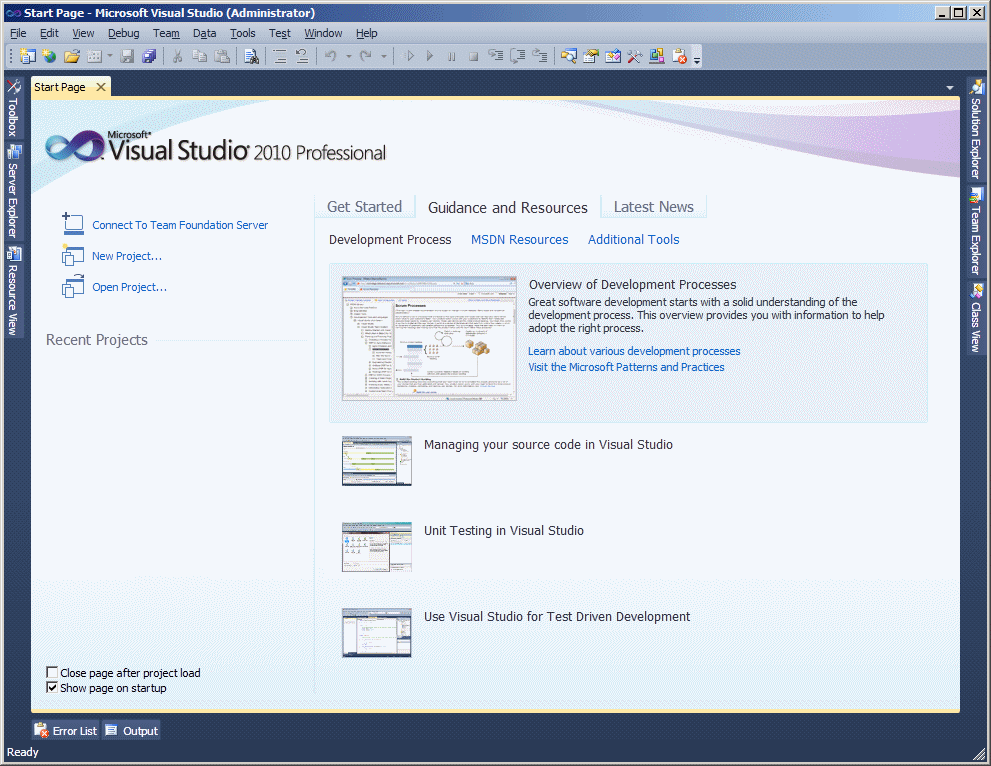
Task: Open the Edit menu
Action: [x=49, y=33]
